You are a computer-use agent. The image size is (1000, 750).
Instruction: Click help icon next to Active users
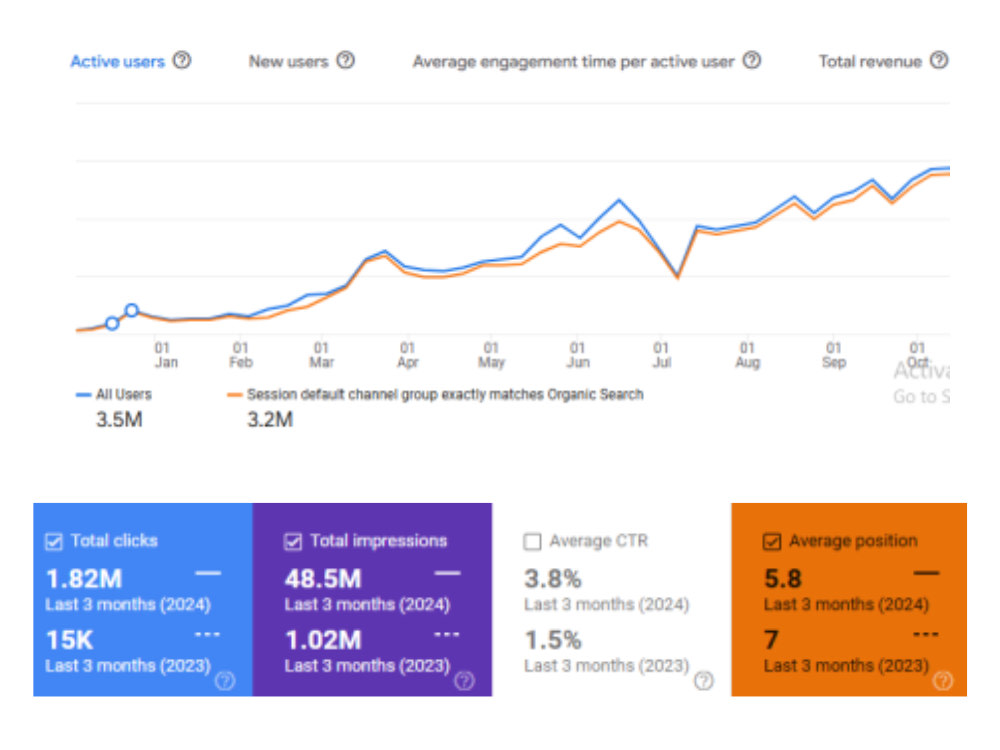(182, 61)
